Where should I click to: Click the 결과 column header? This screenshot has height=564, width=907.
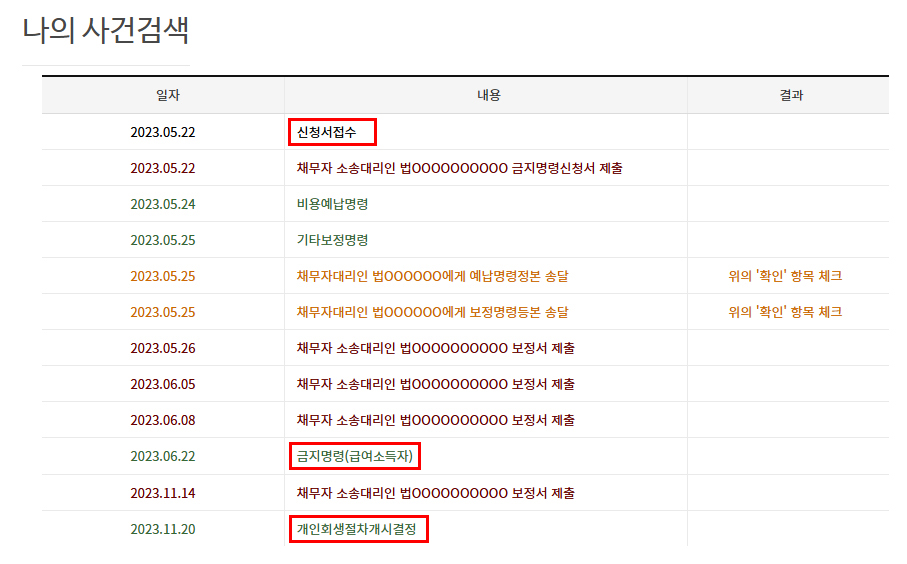(x=791, y=96)
